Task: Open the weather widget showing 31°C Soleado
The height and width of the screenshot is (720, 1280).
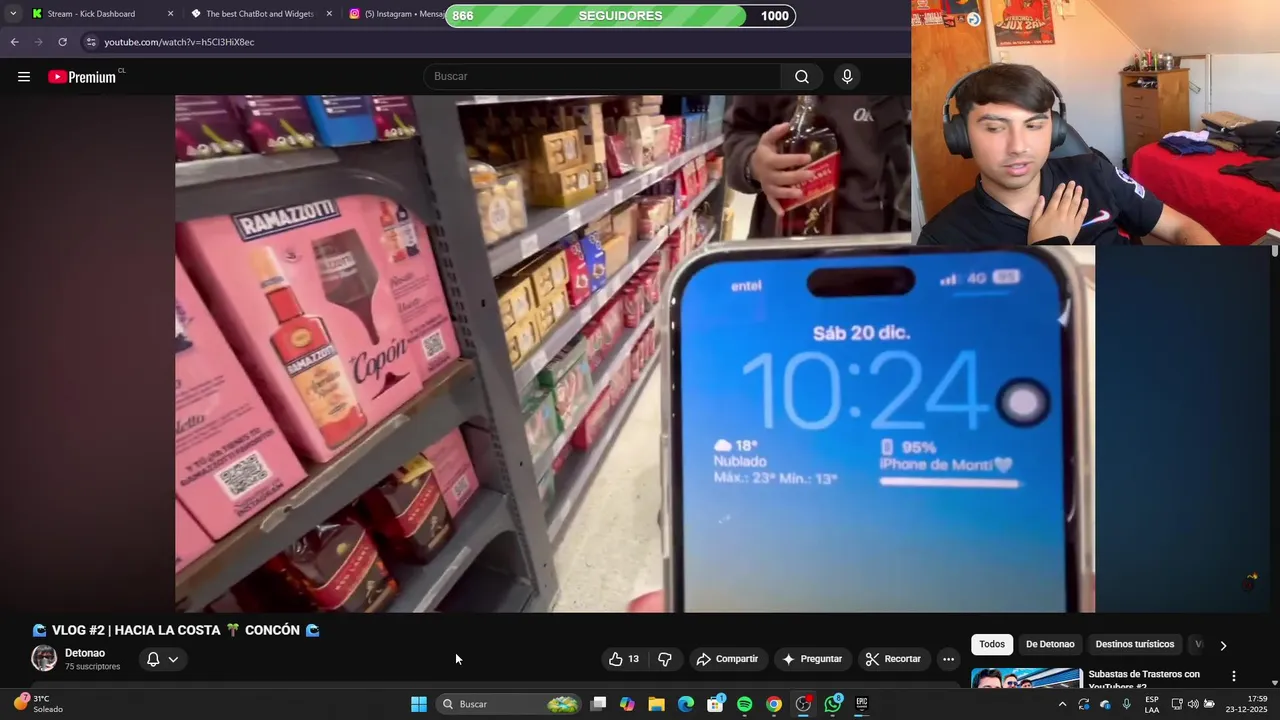Action: [38, 704]
